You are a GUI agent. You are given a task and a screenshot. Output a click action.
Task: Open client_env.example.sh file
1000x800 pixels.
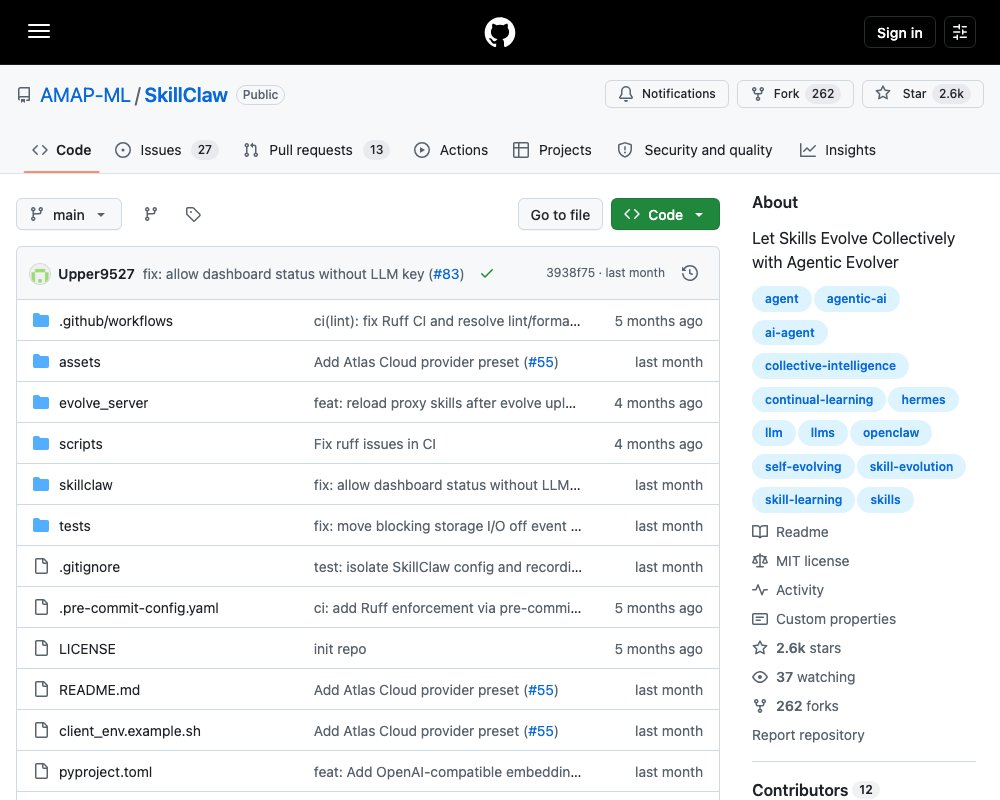point(129,731)
